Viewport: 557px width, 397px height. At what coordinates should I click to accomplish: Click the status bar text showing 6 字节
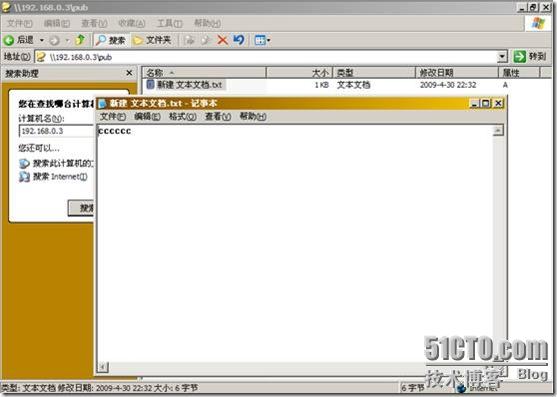(x=413, y=388)
